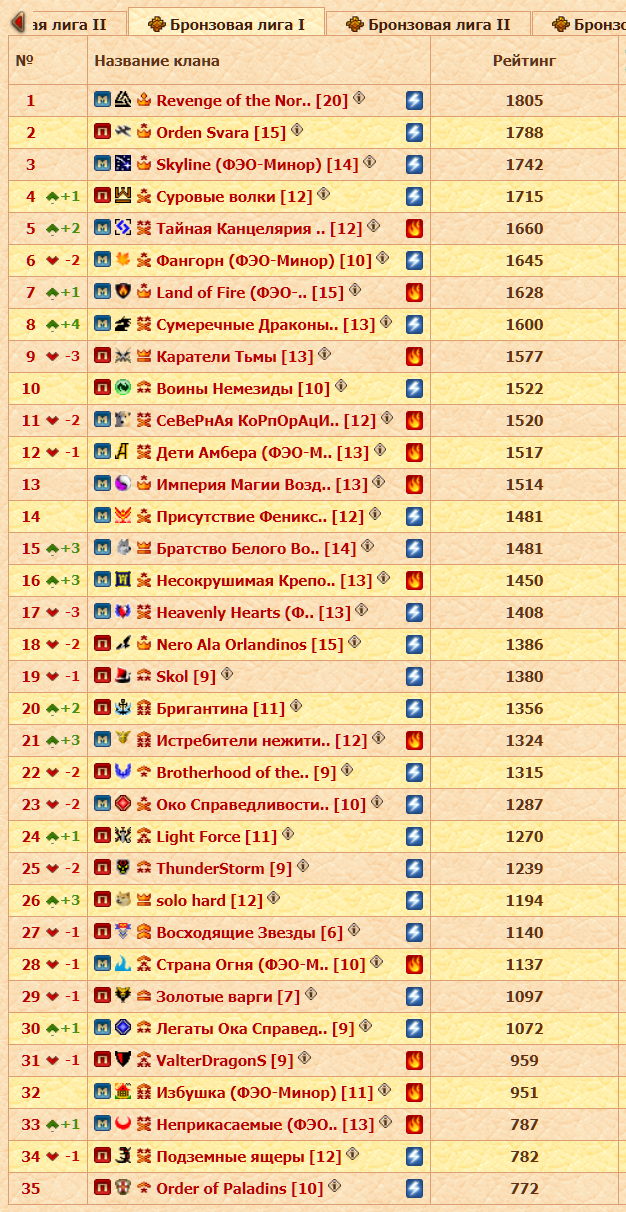Click the blue M badge in Фангорн row

(102, 261)
